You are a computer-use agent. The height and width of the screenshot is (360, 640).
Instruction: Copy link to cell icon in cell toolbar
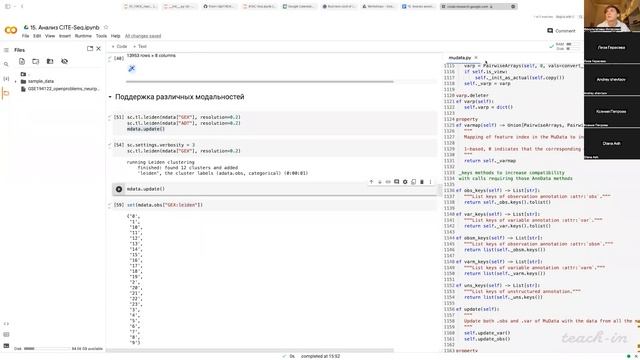tap(388, 182)
